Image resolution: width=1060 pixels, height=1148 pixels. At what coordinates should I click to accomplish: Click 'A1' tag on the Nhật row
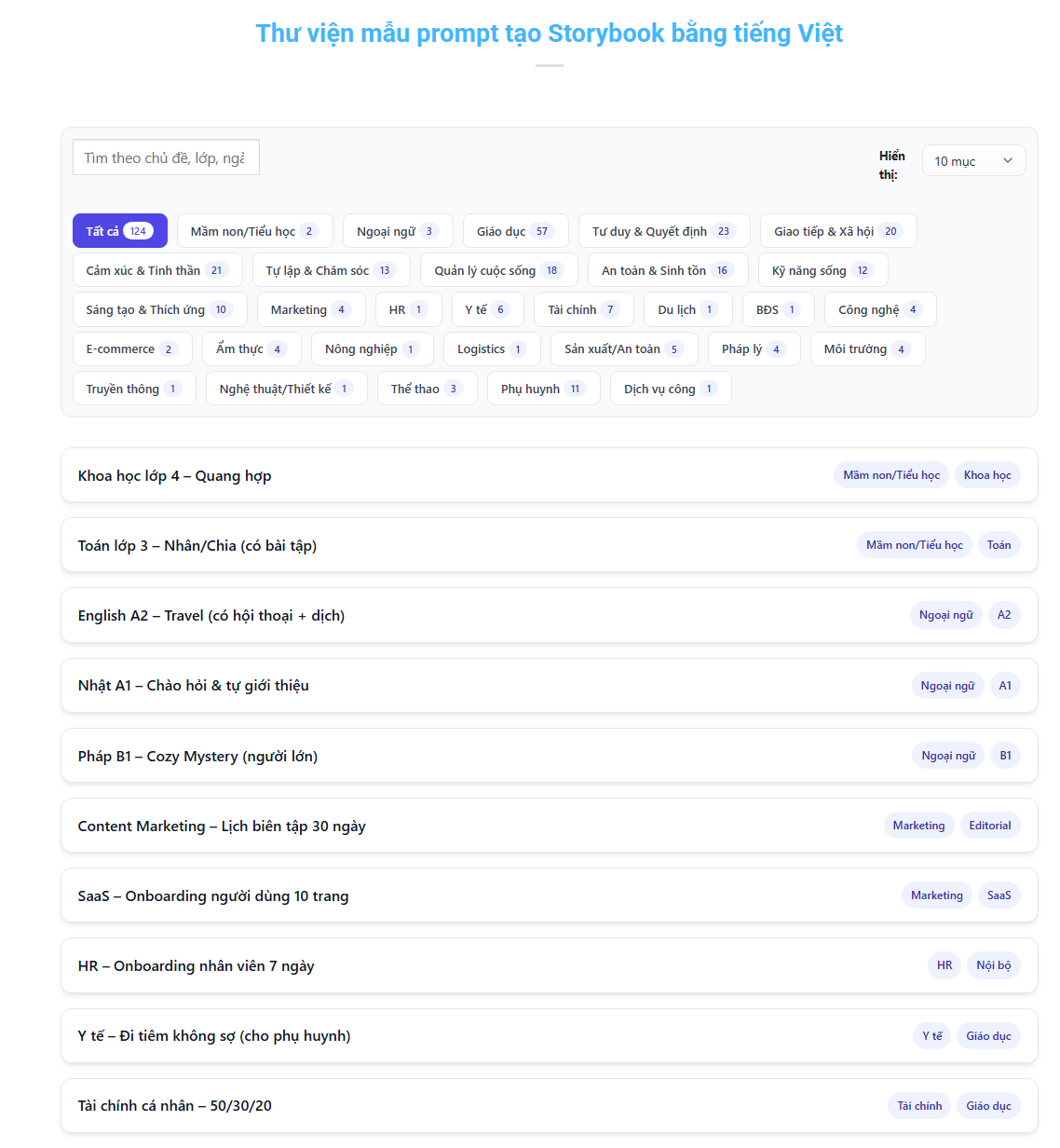1005,686
